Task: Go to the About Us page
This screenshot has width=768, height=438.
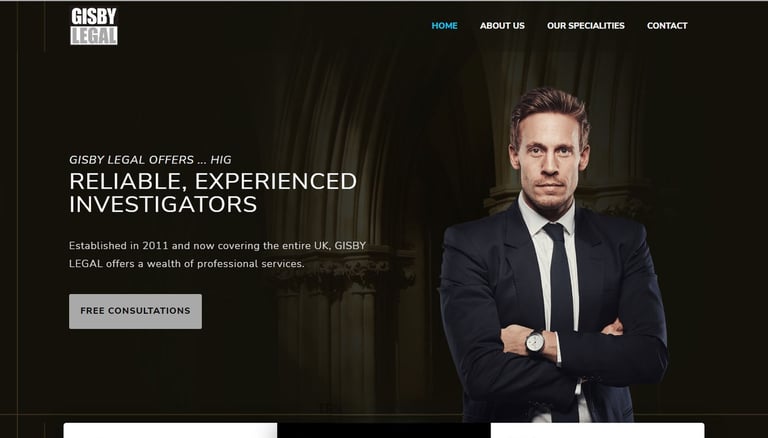Action: pyautogui.click(x=502, y=25)
